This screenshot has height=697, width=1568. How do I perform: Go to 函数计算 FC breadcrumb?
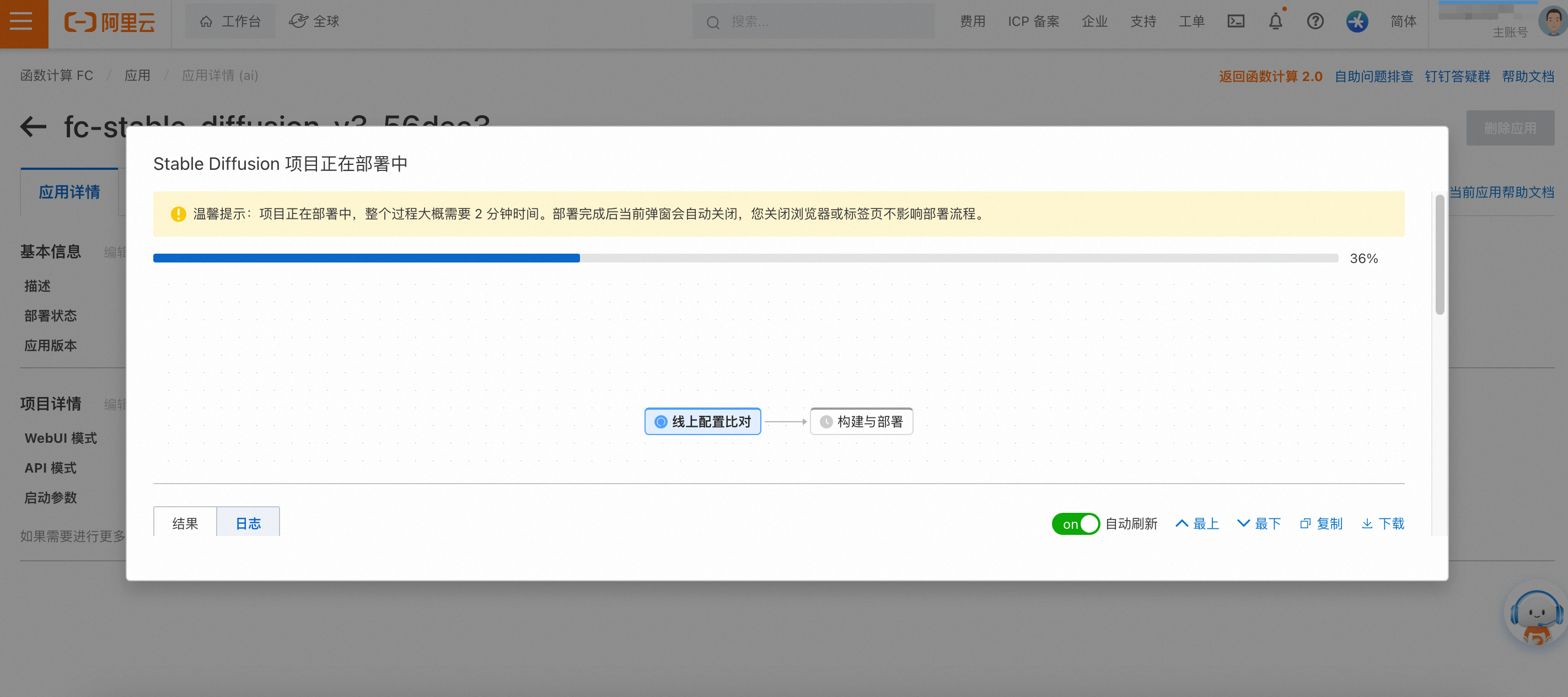point(57,76)
